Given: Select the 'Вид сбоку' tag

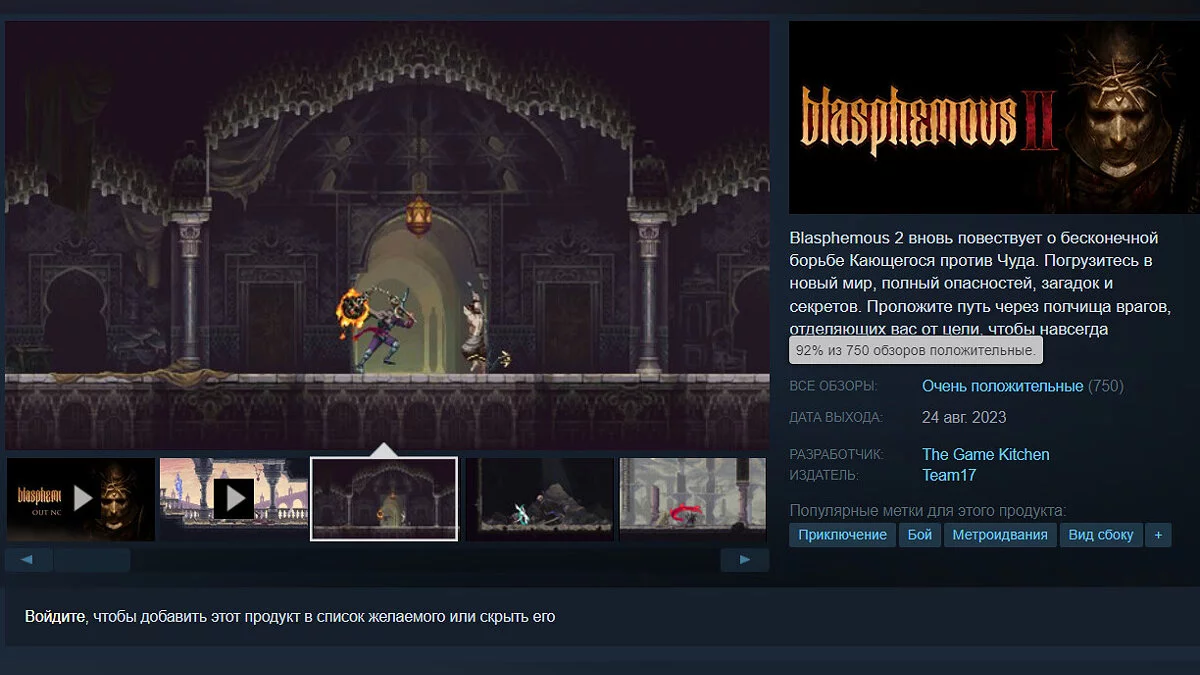Looking at the screenshot, I should pos(1101,535).
